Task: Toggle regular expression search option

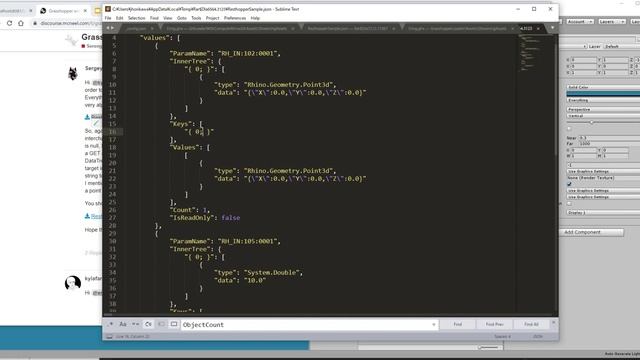Action: [111, 324]
